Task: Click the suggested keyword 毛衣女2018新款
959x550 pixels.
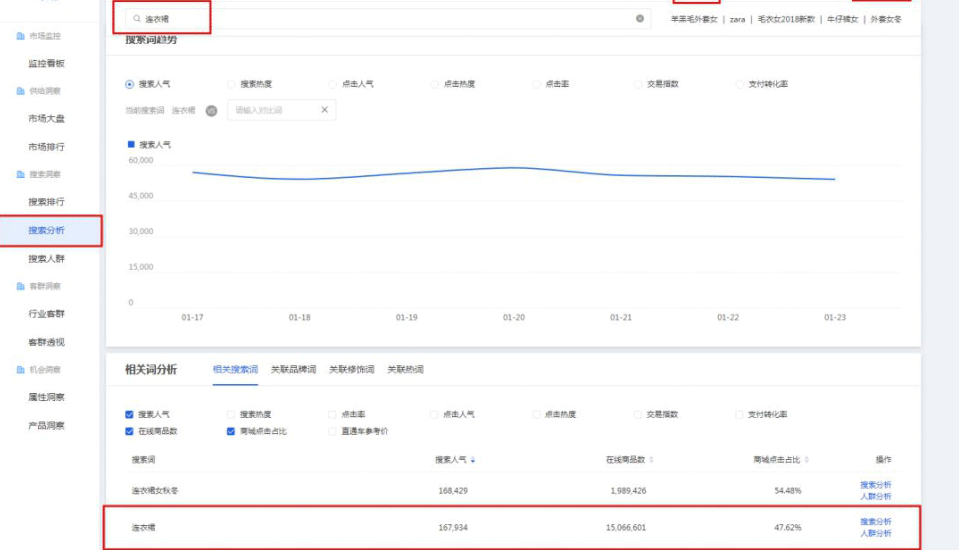Action: [785, 19]
